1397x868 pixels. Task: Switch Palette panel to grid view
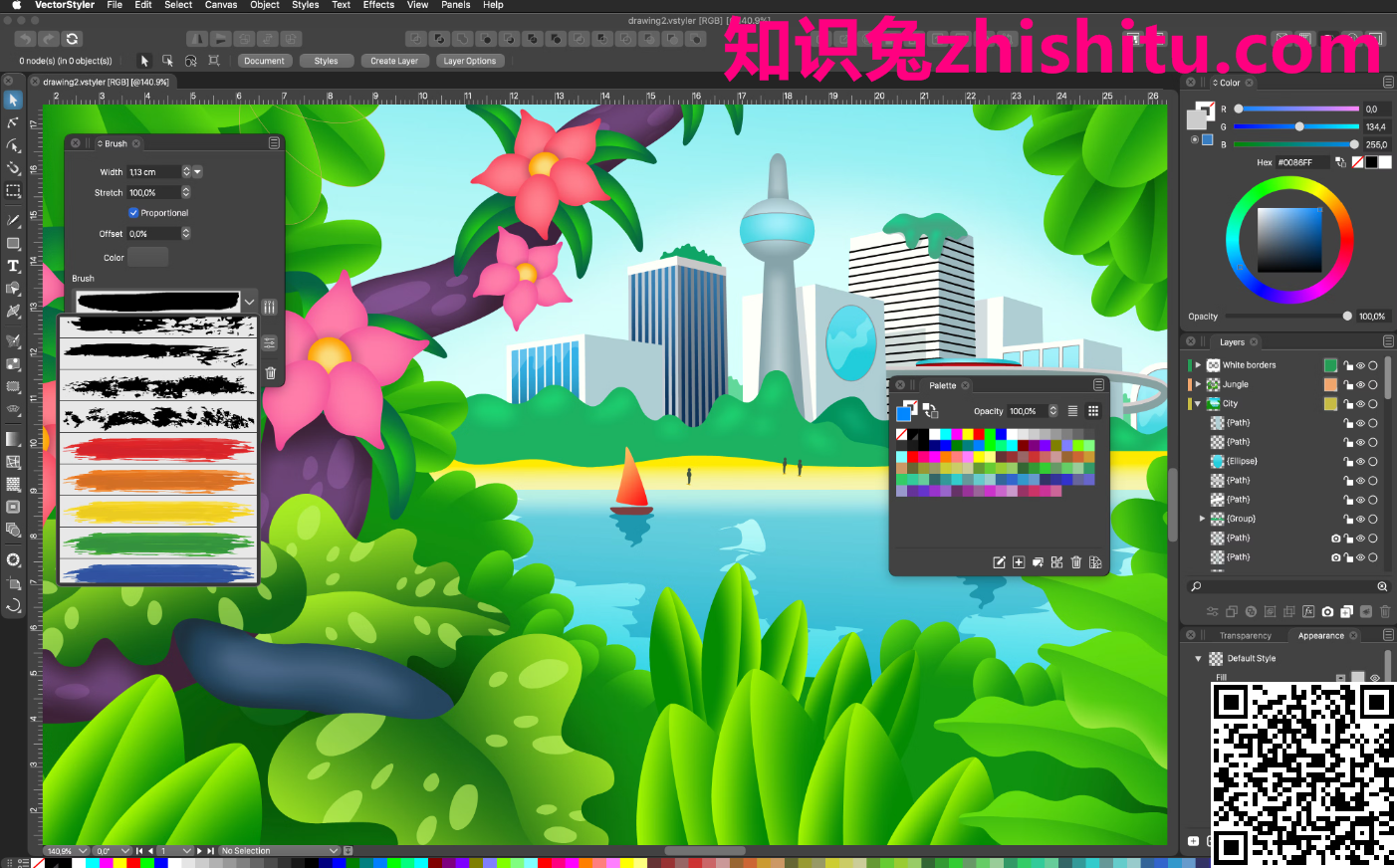[x=1093, y=411]
